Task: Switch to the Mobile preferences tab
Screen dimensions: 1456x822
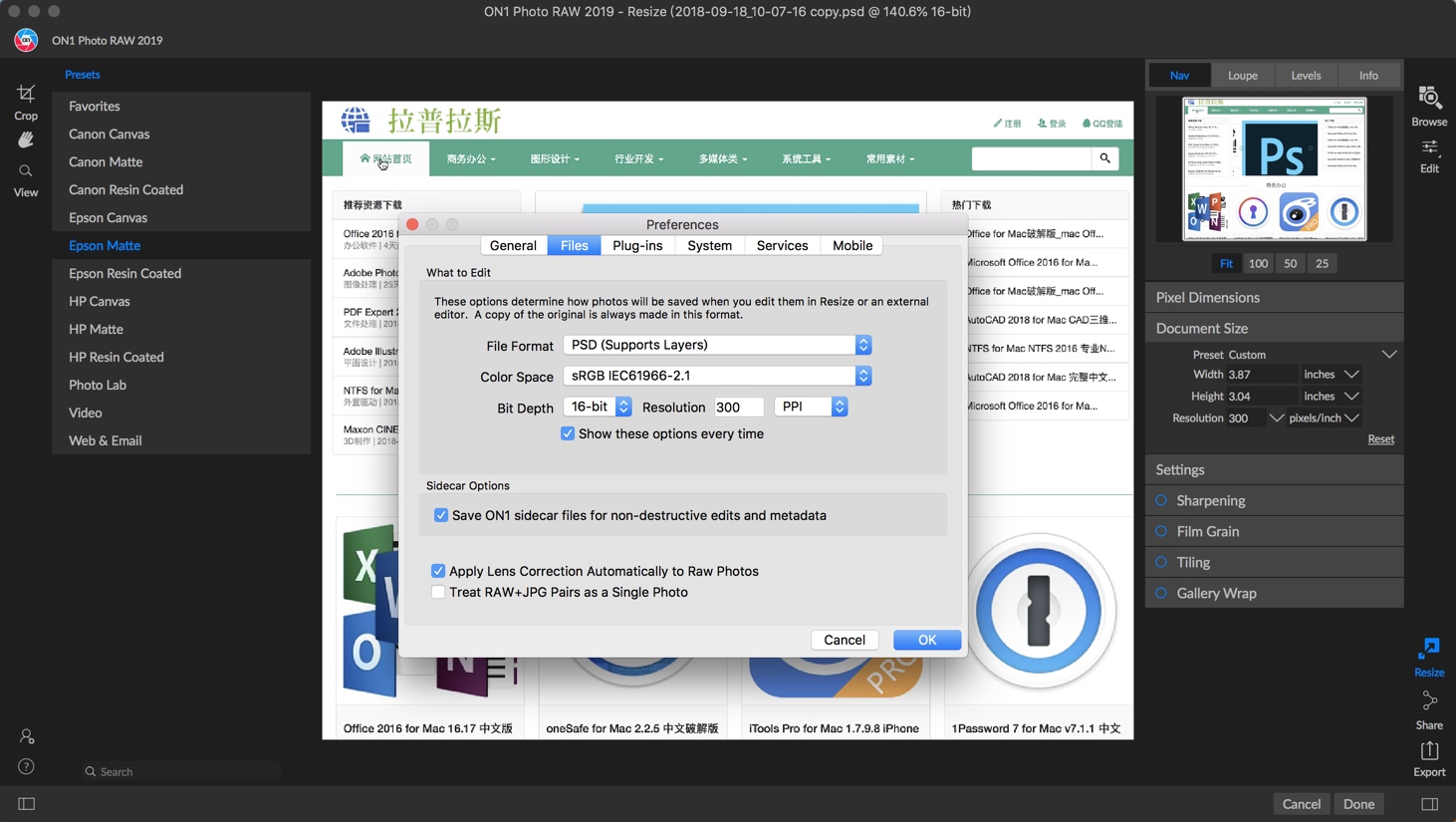Action: click(x=852, y=245)
